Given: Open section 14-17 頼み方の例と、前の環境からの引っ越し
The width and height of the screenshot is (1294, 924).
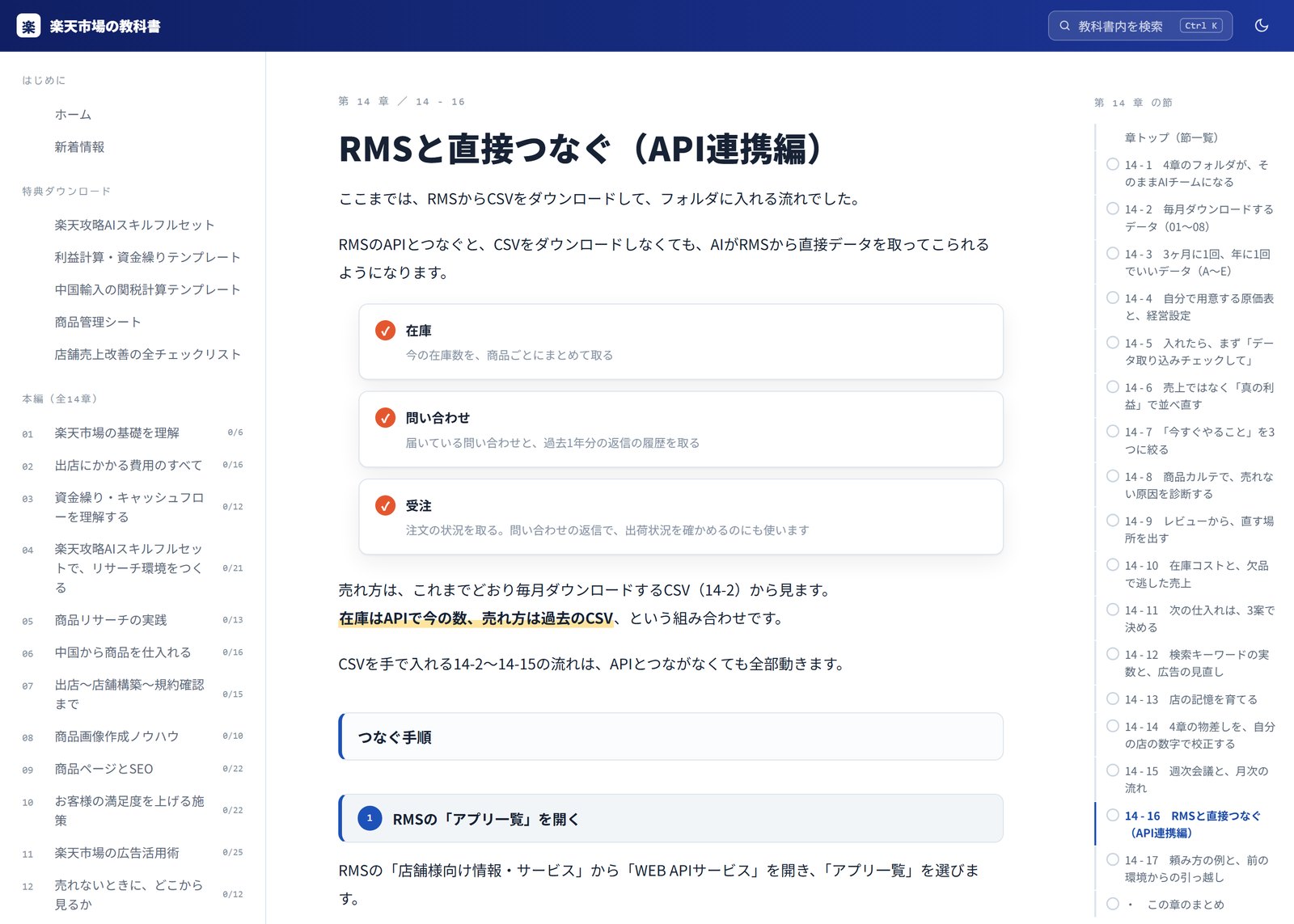Looking at the screenshot, I should 1196,868.
